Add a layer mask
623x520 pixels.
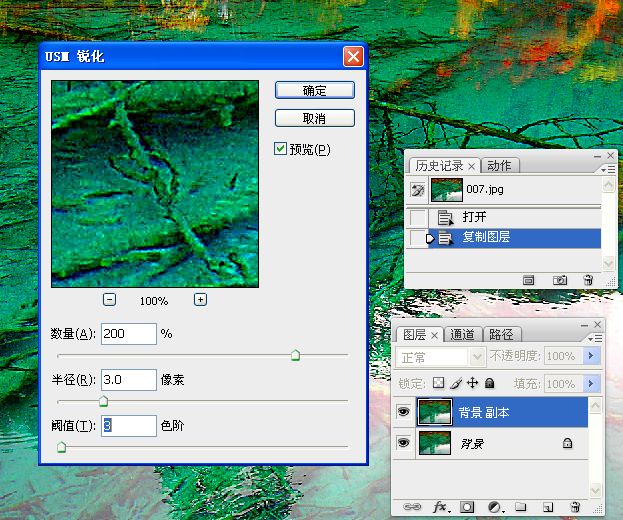[x=467, y=507]
